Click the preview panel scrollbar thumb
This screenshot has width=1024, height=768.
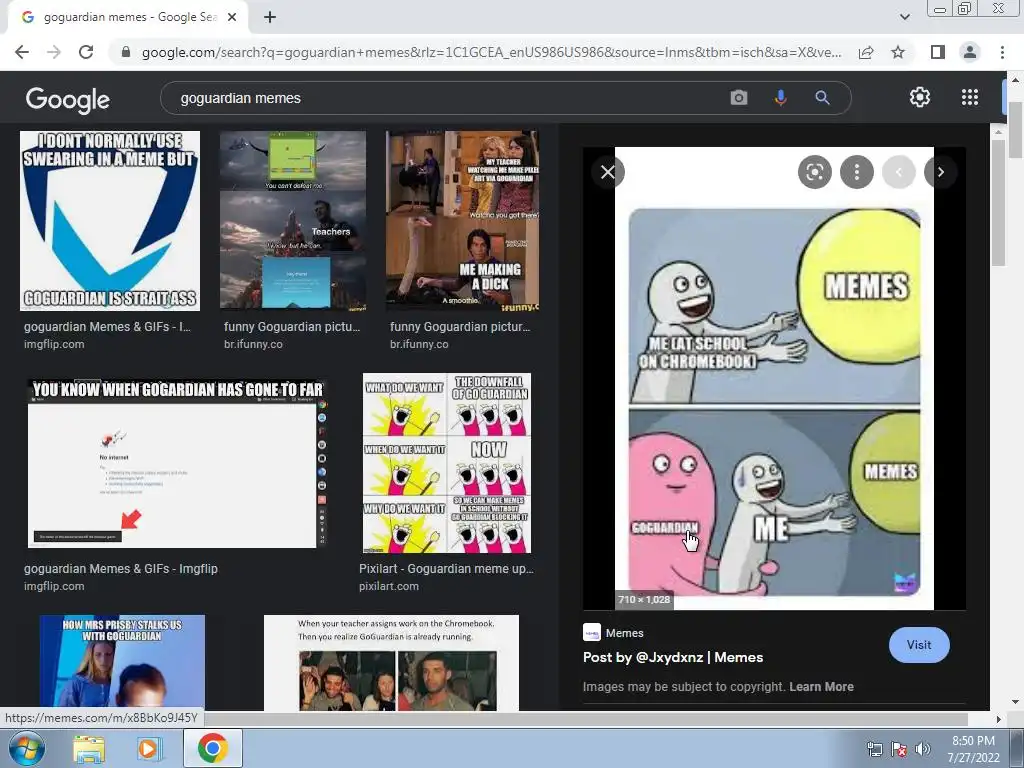pos(998,202)
